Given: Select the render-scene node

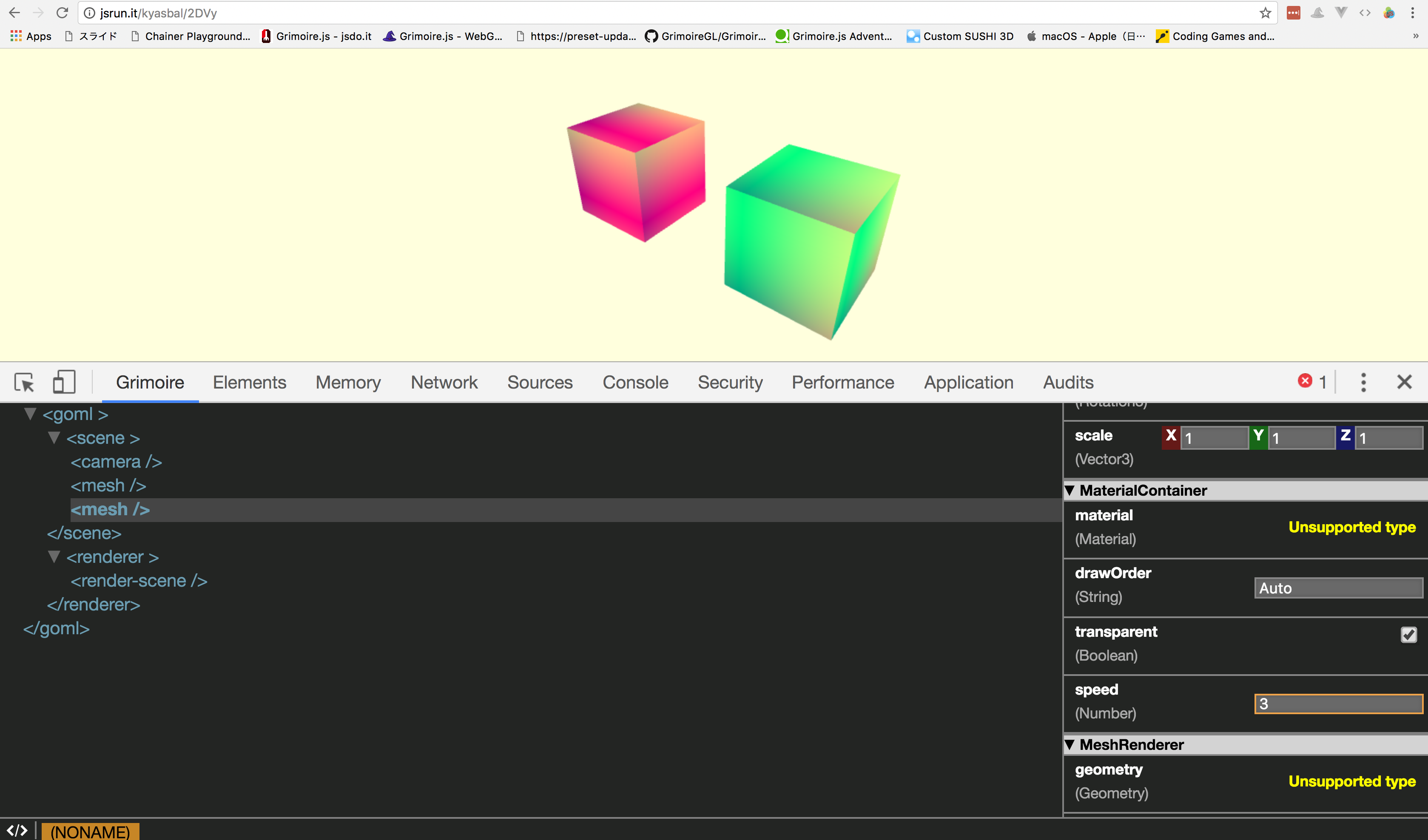Looking at the screenshot, I should (x=139, y=581).
